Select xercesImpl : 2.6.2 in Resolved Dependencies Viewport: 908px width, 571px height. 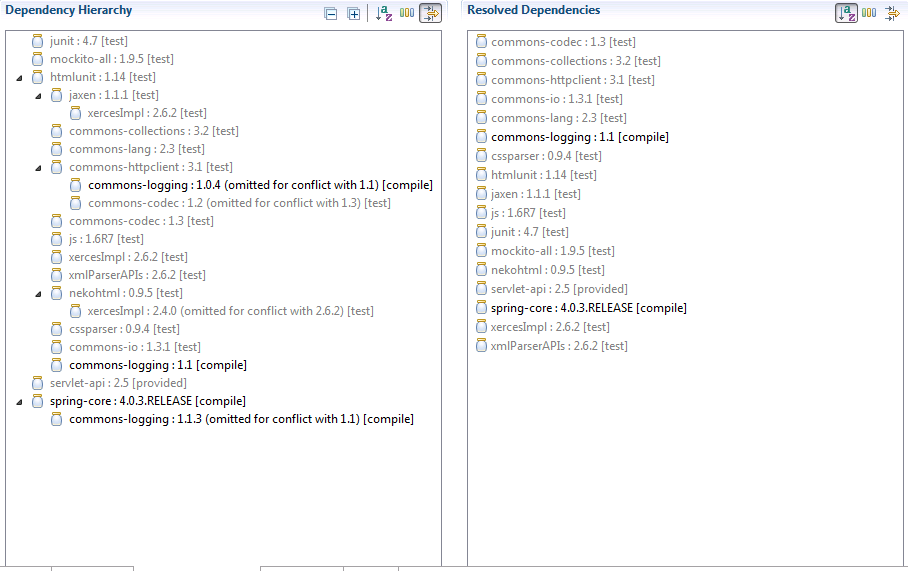(550, 327)
